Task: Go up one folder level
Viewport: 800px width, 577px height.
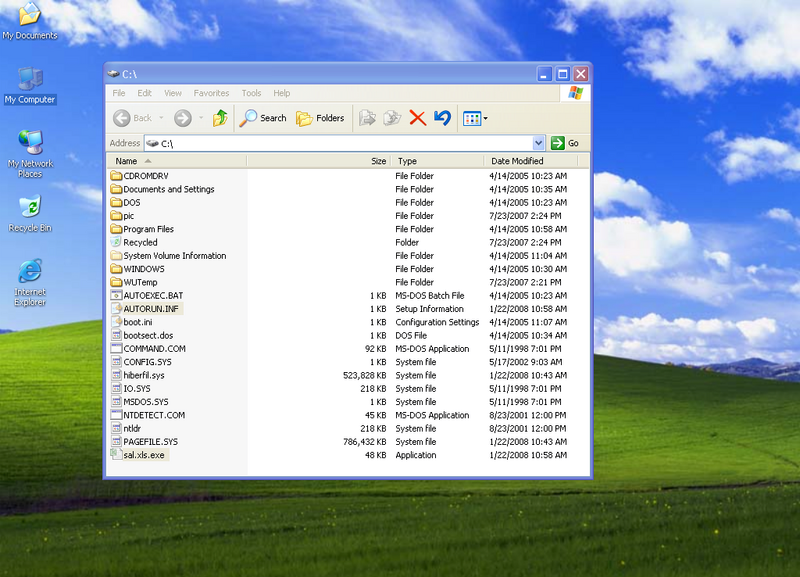Action: (220, 118)
